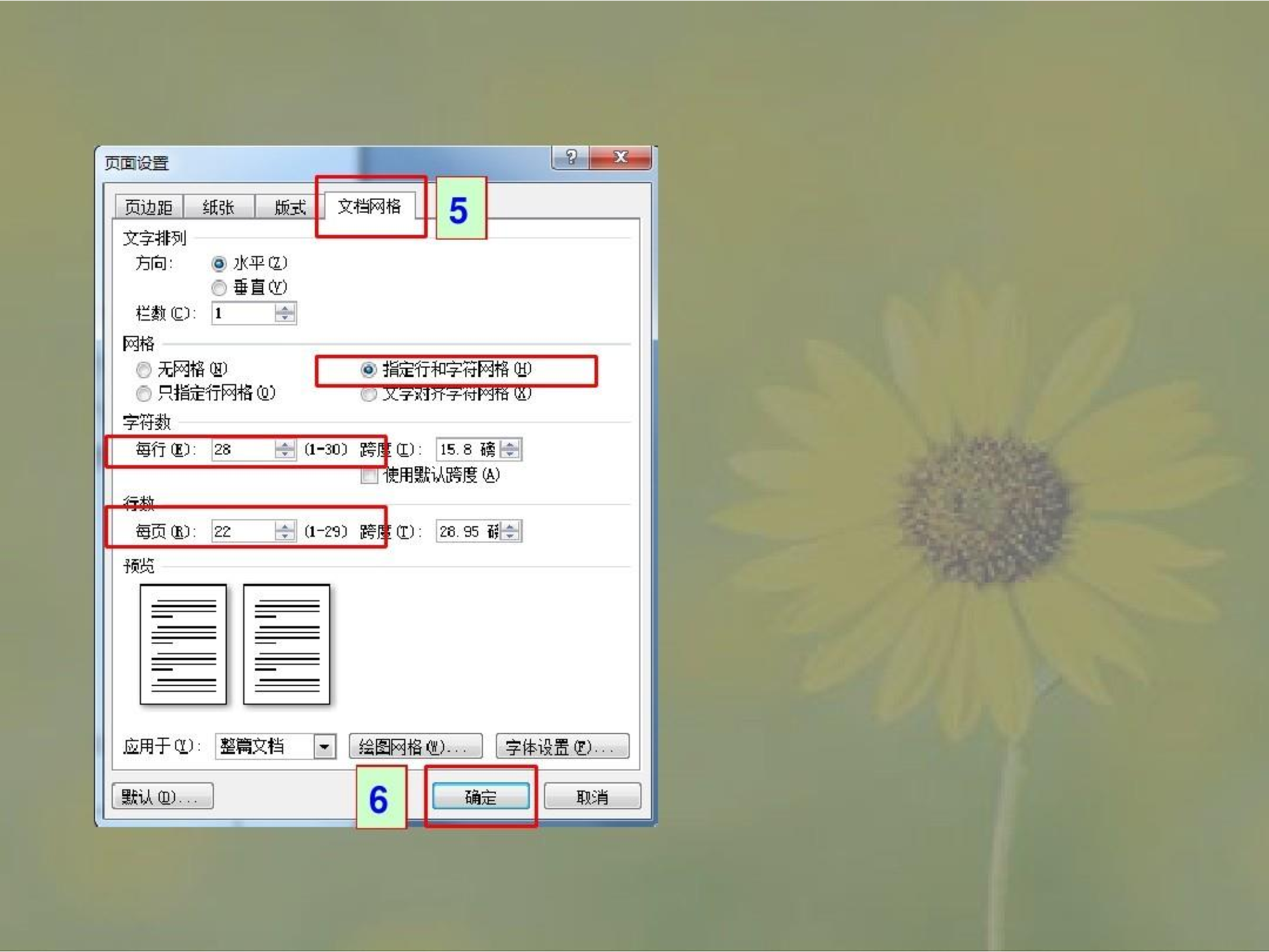This screenshot has height=952, width=1269.
Task: Open the 应用于 dropdown showing 整篇文档
Action: coord(324,747)
